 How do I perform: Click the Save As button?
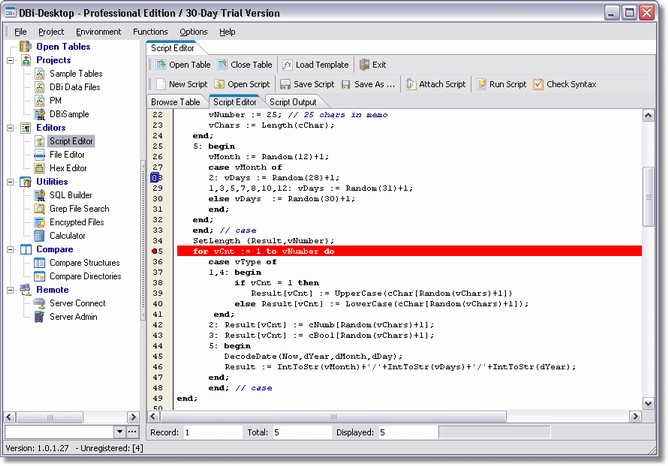[369, 84]
